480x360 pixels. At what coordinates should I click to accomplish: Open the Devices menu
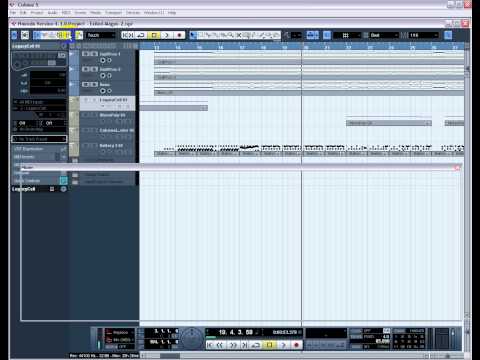coord(133,13)
